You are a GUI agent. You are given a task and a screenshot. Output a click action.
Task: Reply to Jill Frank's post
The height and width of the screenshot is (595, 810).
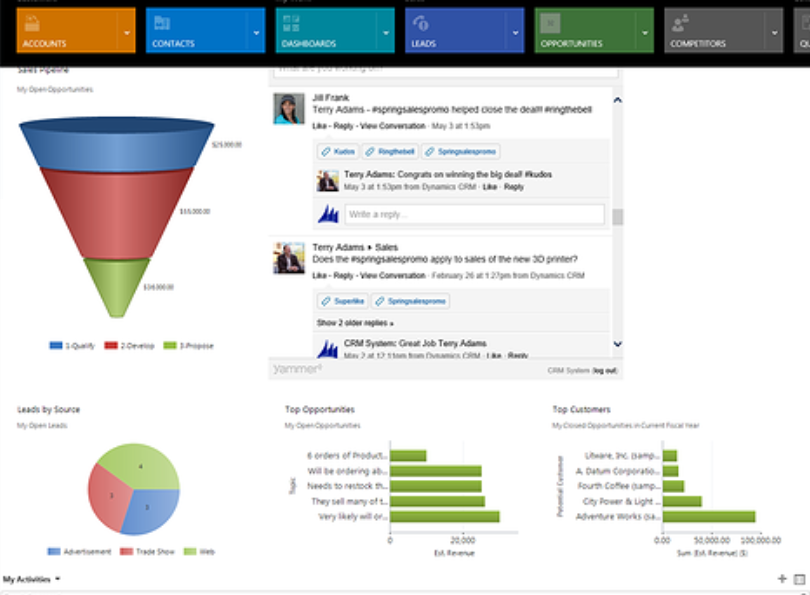pyautogui.click(x=344, y=126)
